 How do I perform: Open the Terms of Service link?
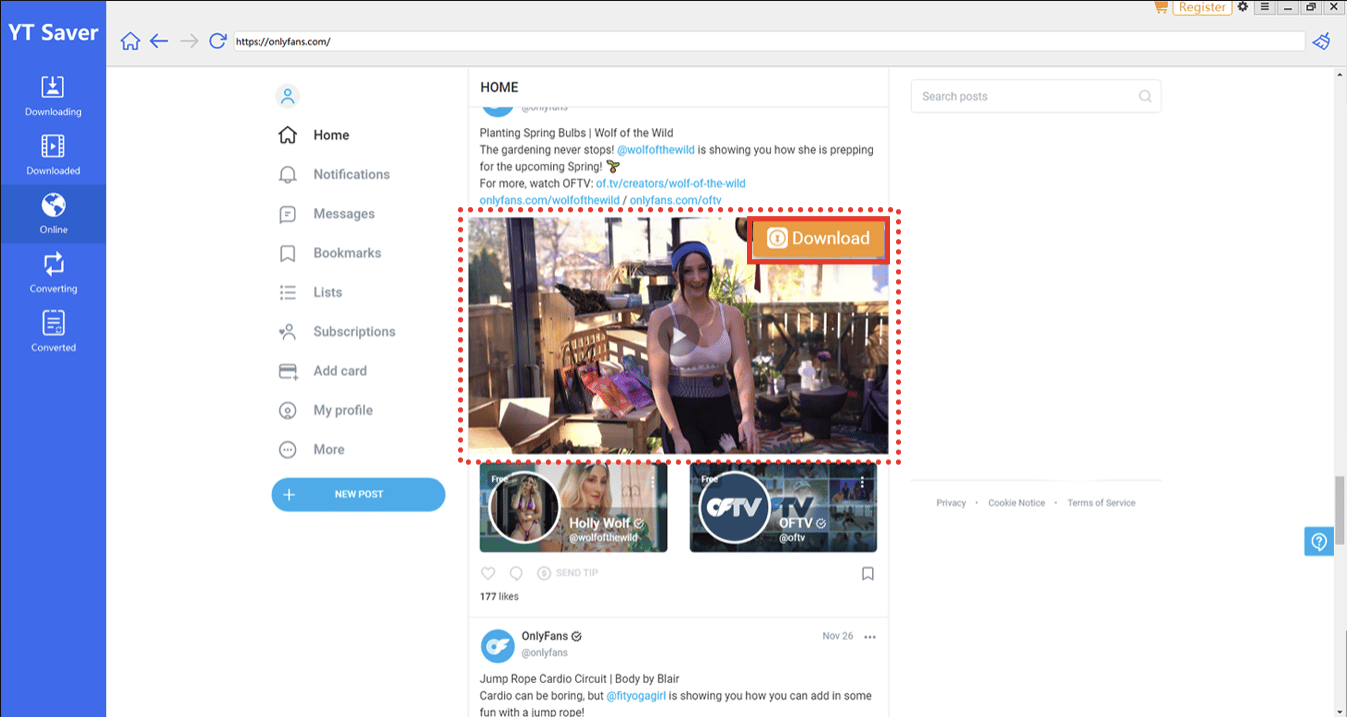coord(1101,503)
